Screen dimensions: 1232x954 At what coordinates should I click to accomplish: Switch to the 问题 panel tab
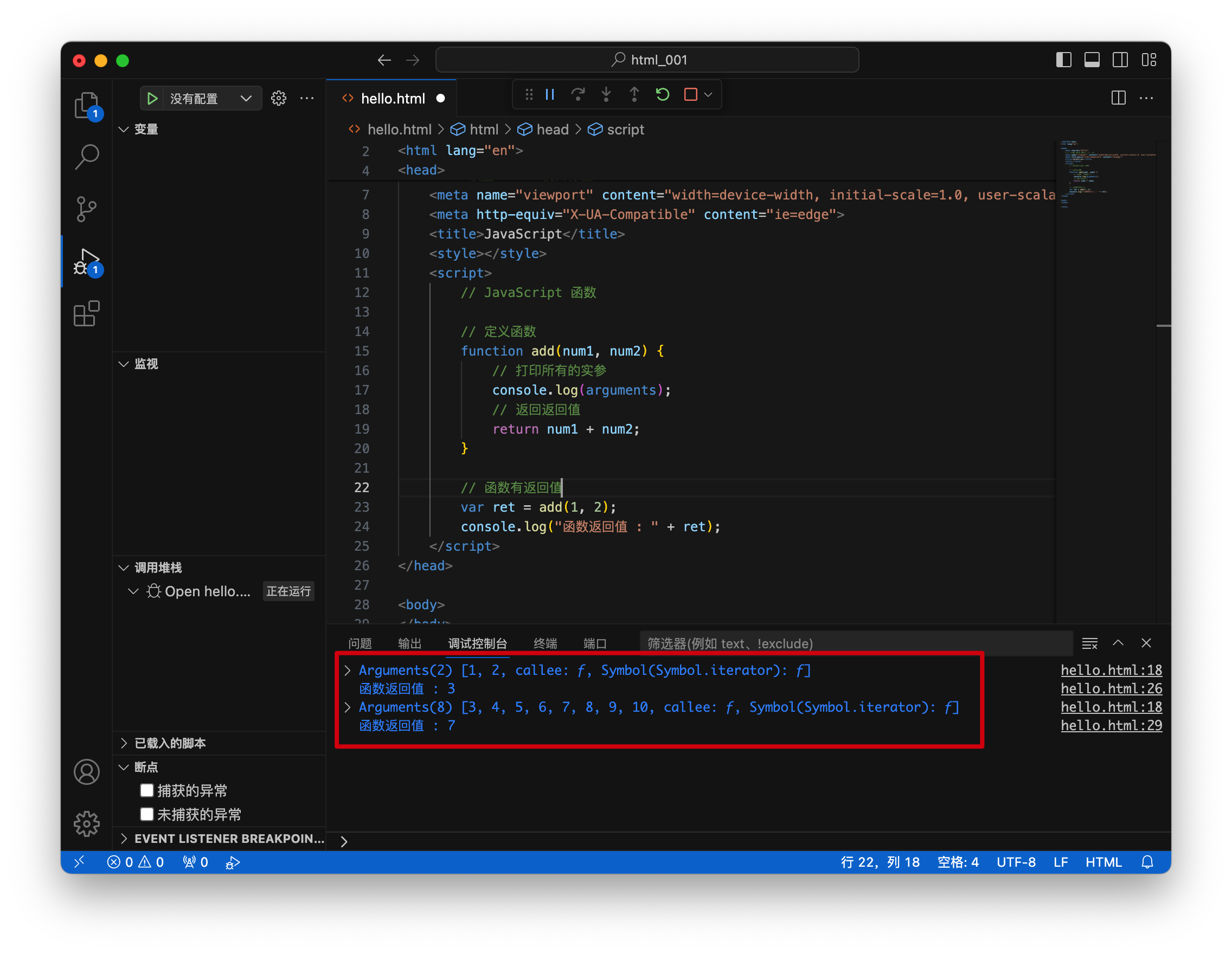(360, 643)
